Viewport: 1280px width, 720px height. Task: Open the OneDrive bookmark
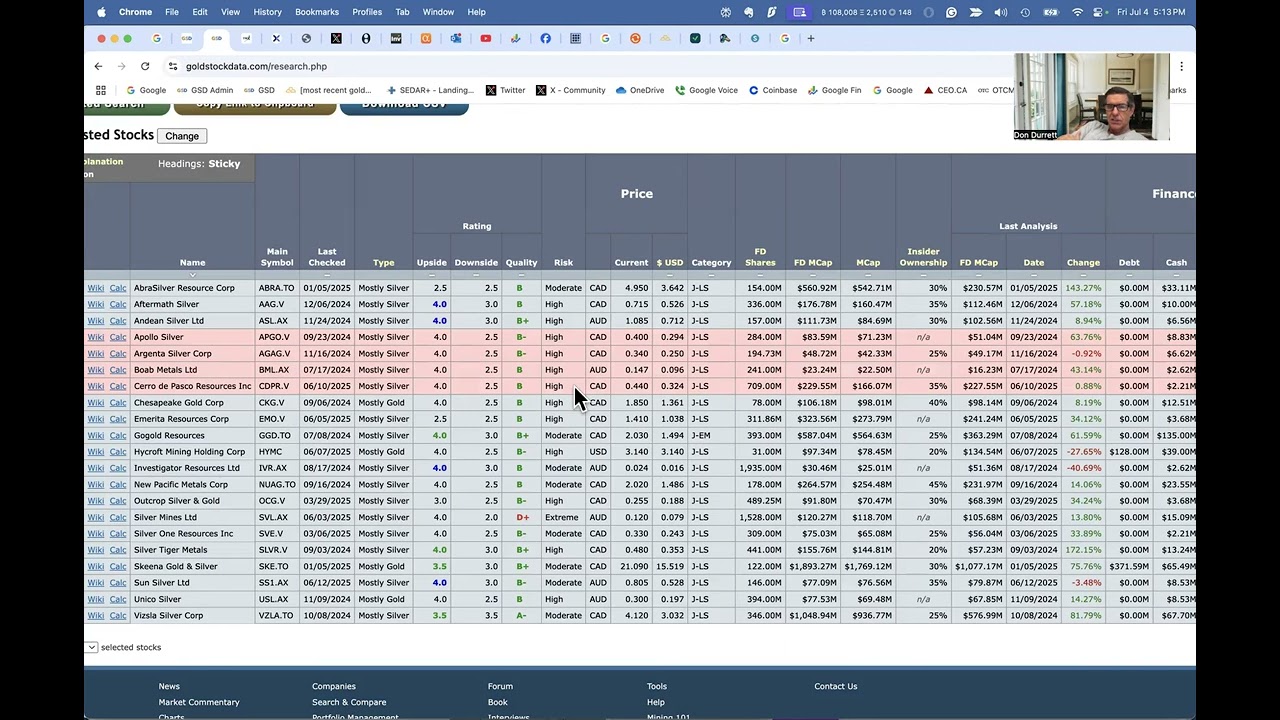coord(640,90)
